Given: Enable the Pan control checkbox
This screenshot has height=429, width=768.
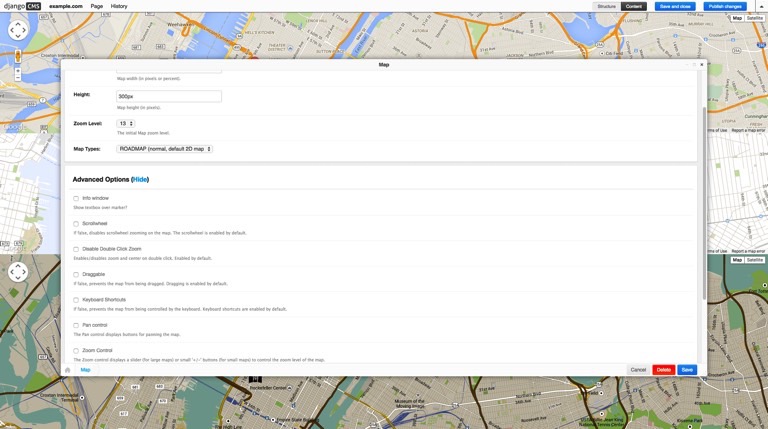Looking at the screenshot, I should (76, 326).
